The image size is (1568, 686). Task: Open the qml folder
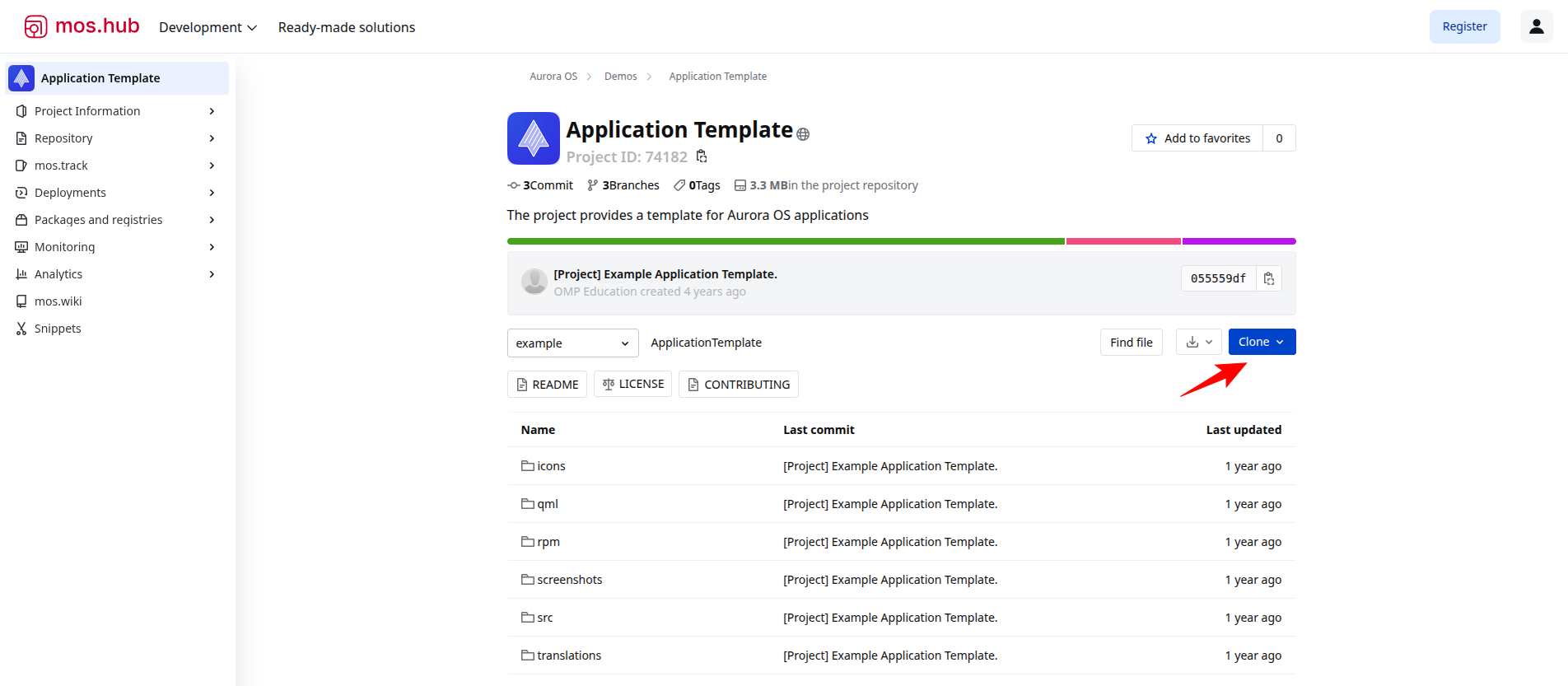pyautogui.click(x=540, y=504)
